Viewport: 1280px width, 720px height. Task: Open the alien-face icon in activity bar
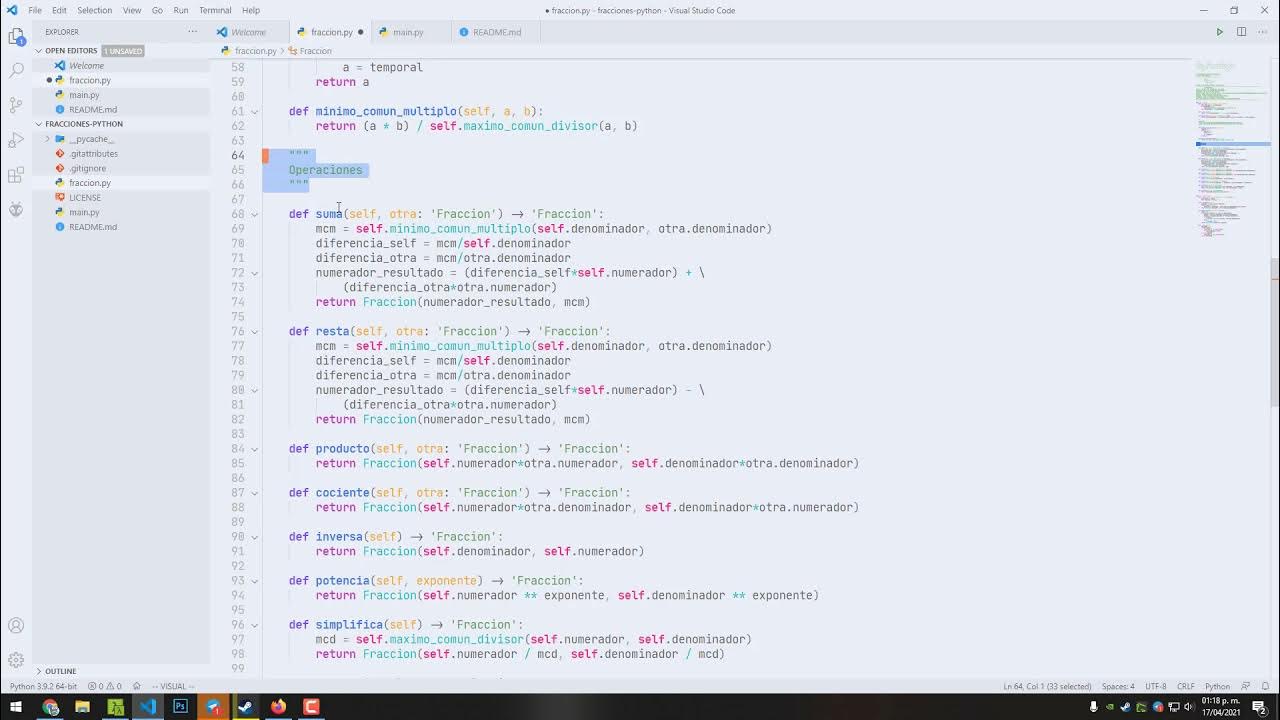coord(16,209)
